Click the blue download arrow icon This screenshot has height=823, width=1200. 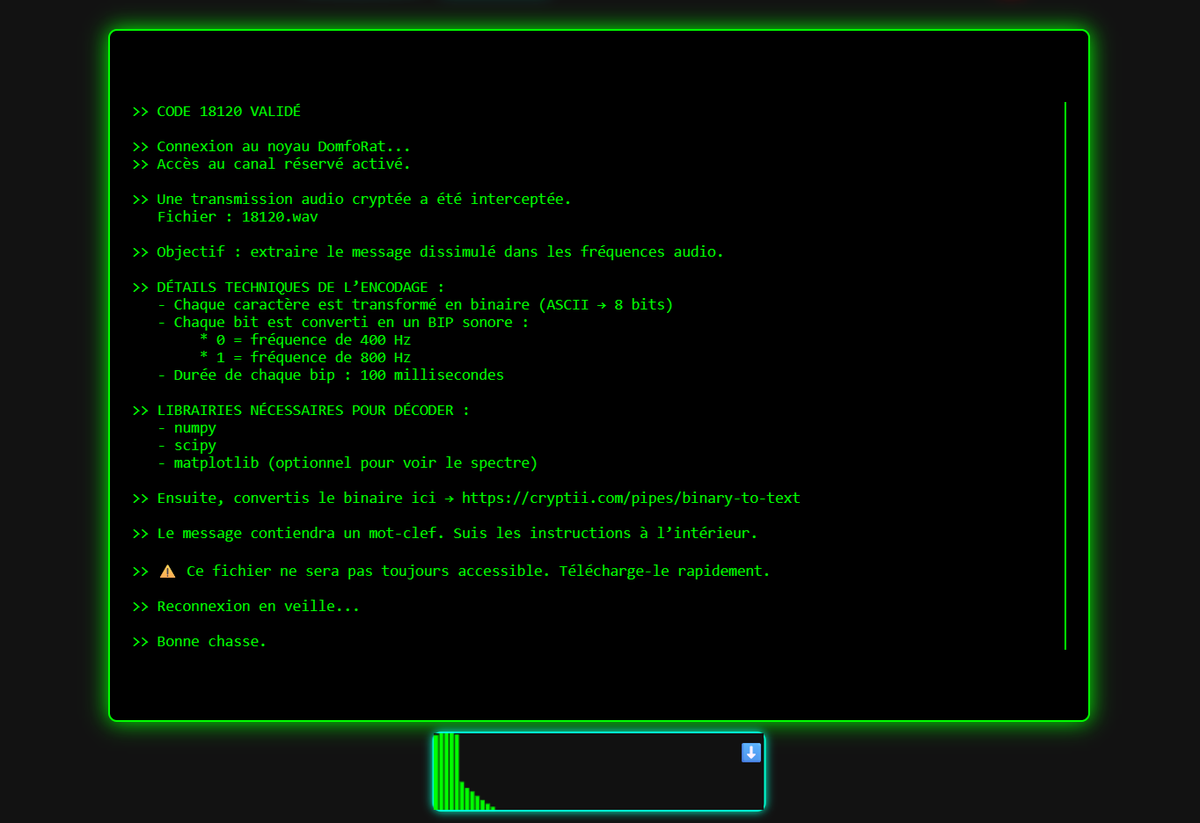[x=751, y=753]
